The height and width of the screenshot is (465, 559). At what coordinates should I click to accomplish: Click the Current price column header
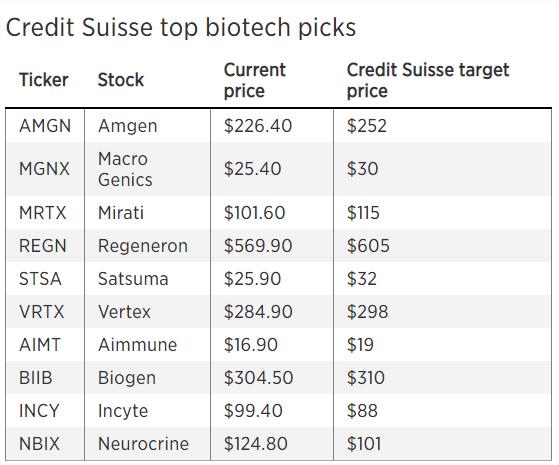(x=255, y=80)
